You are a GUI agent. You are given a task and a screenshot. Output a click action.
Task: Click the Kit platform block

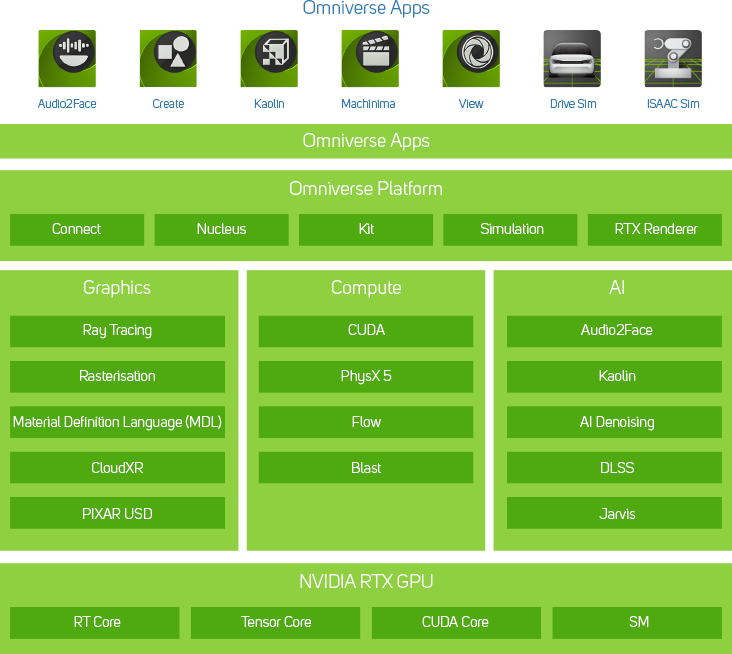click(x=366, y=229)
